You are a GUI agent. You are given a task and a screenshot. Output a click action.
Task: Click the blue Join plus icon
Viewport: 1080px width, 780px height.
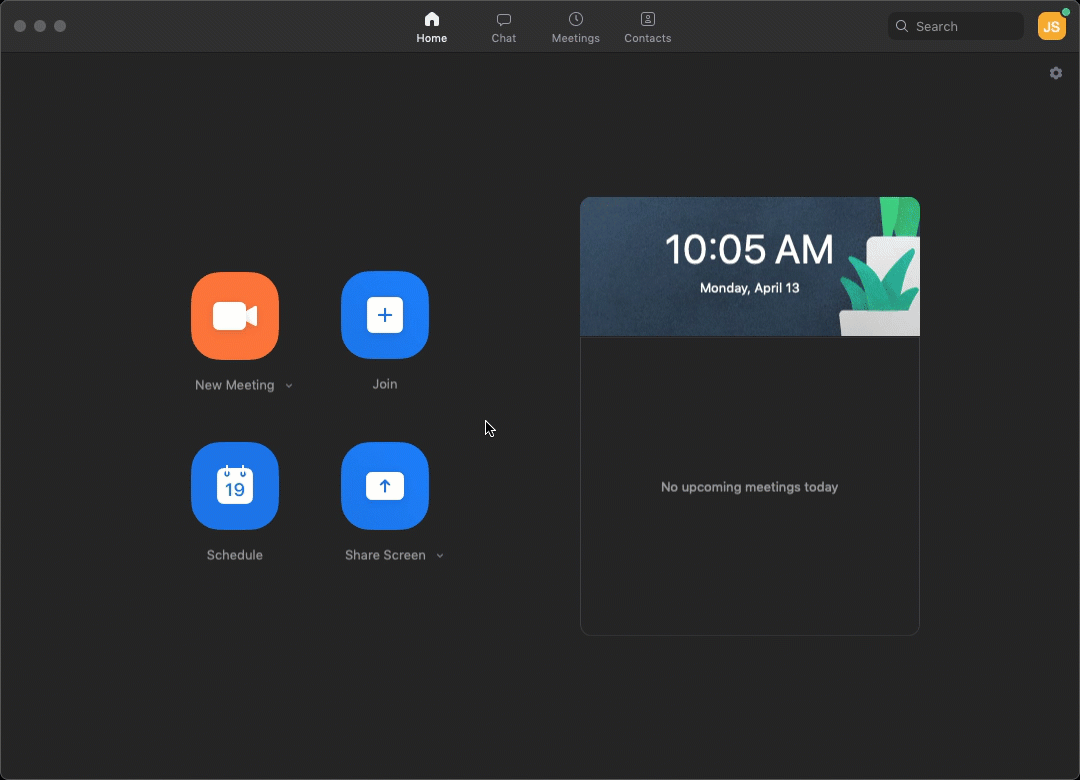coord(385,315)
